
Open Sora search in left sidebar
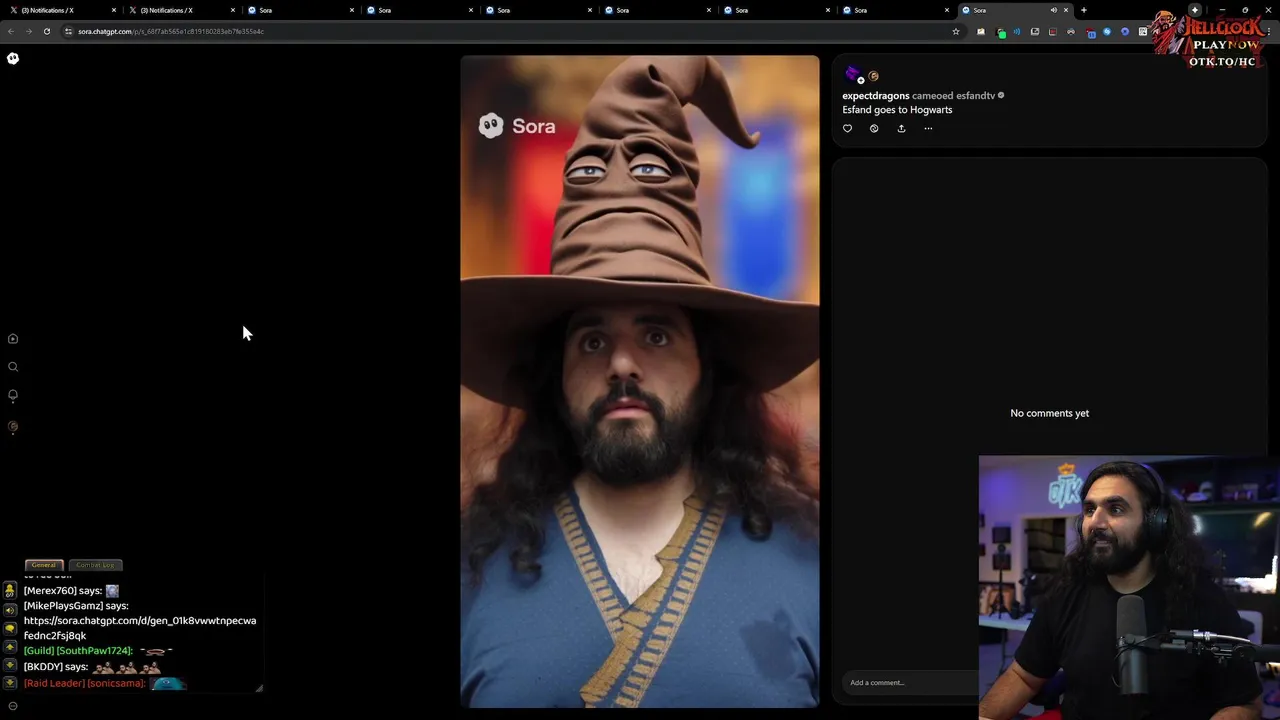coord(13,367)
